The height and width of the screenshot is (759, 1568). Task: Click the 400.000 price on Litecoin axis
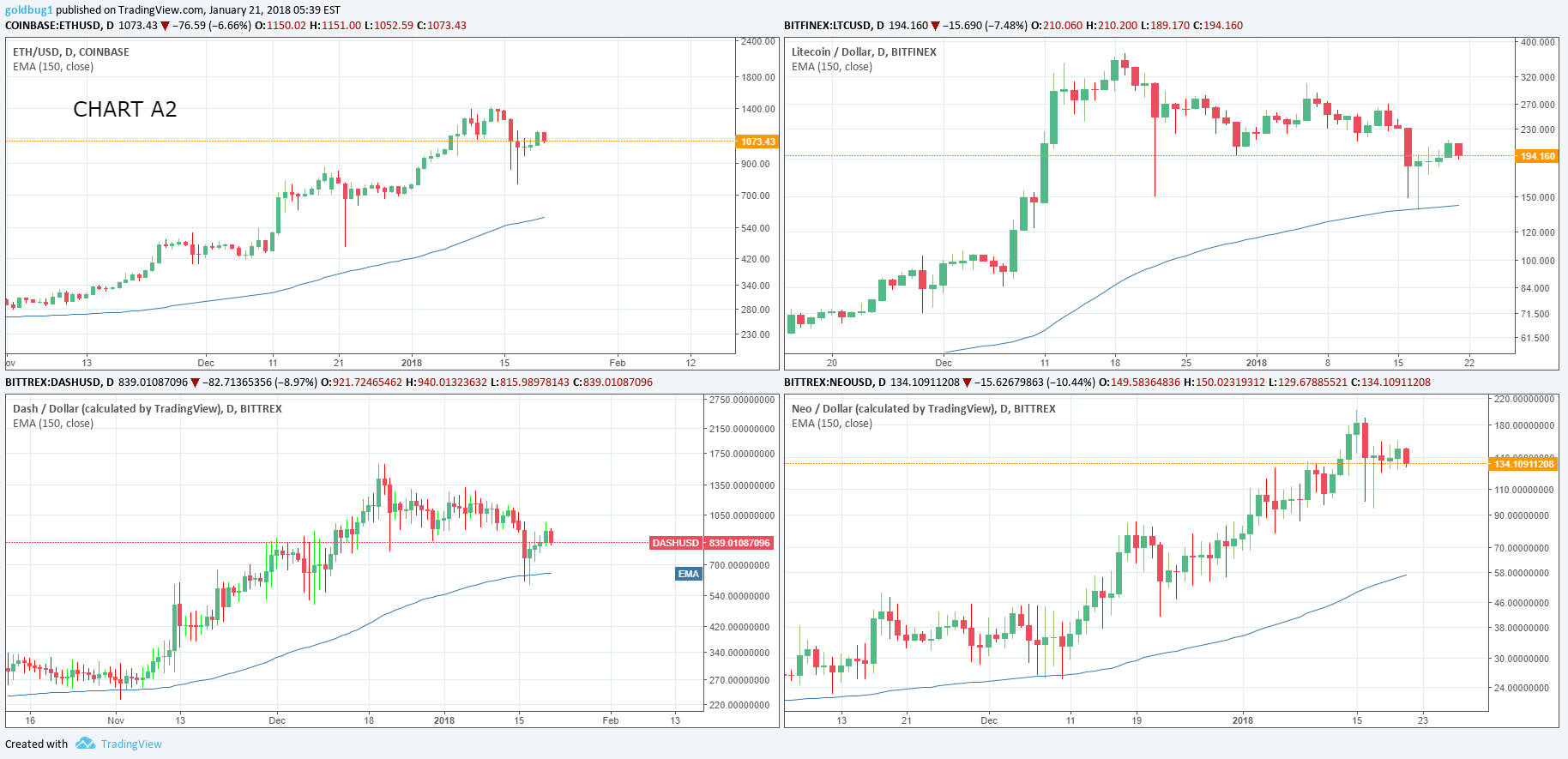pos(1537,41)
